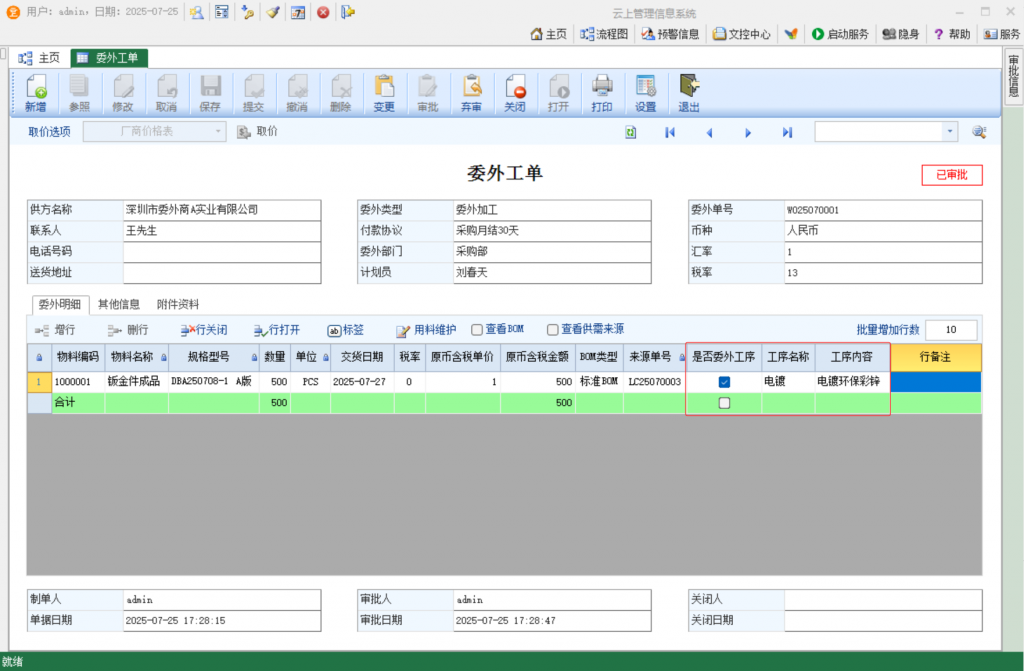Switch to the 附件资料 tab
Image resolution: width=1024 pixels, height=671 pixels.
click(x=178, y=304)
